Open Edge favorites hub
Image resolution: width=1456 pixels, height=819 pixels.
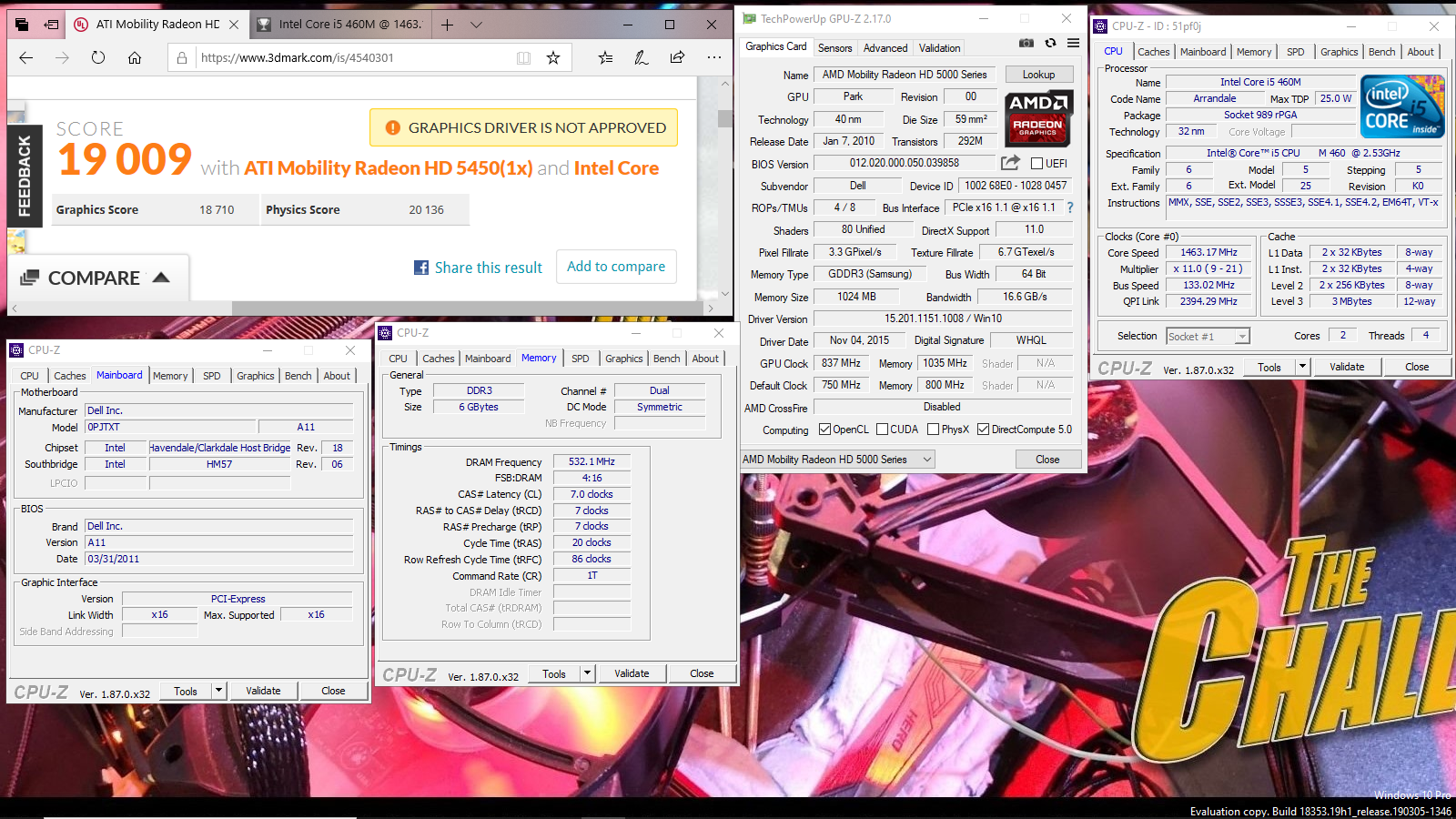coord(605,57)
